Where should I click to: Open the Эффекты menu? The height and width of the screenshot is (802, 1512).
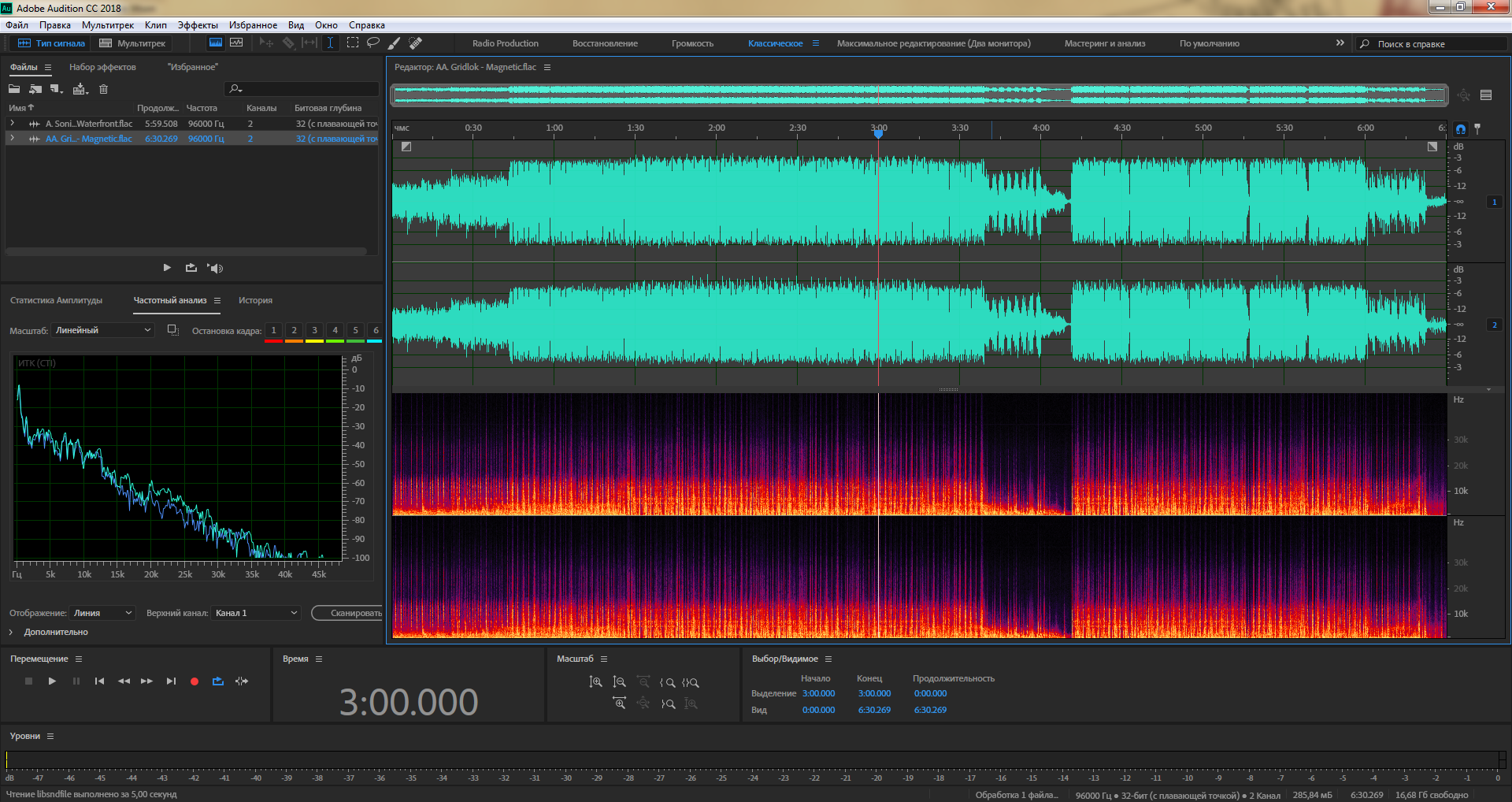pos(198,25)
